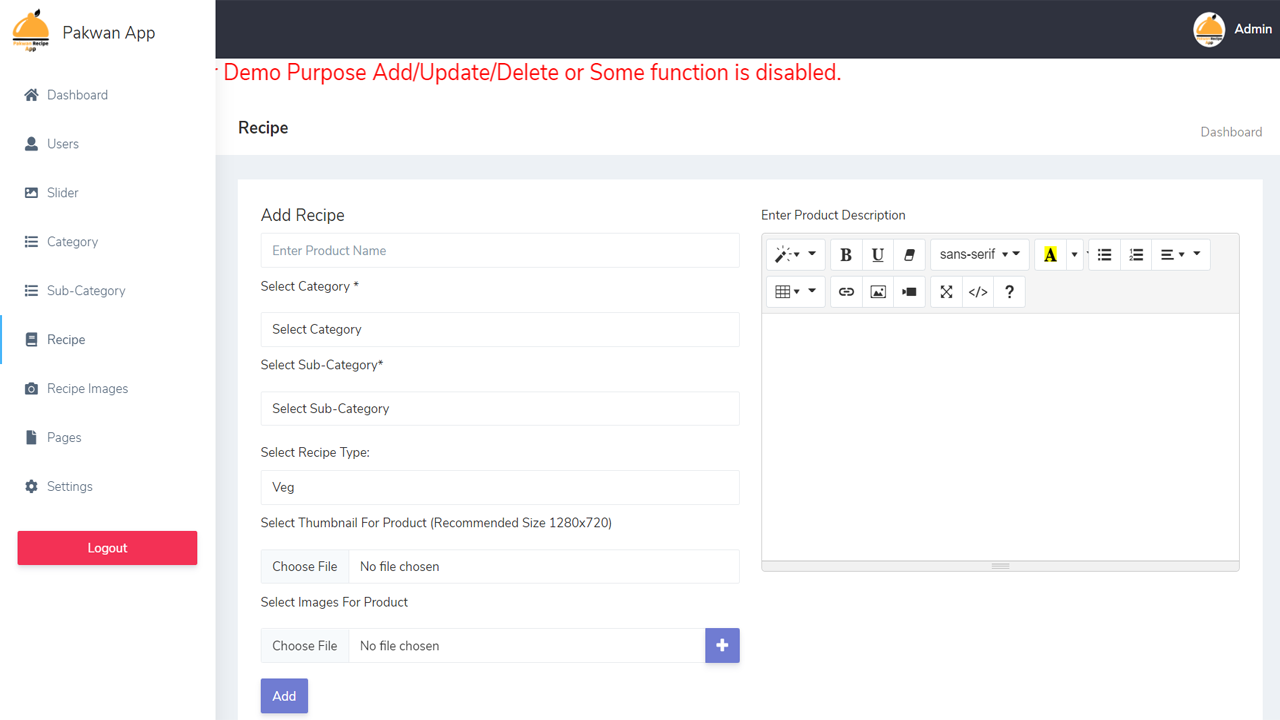The image size is (1280, 720).
Task: Open the paragraph alignment dropdown
Action: pos(1181,255)
